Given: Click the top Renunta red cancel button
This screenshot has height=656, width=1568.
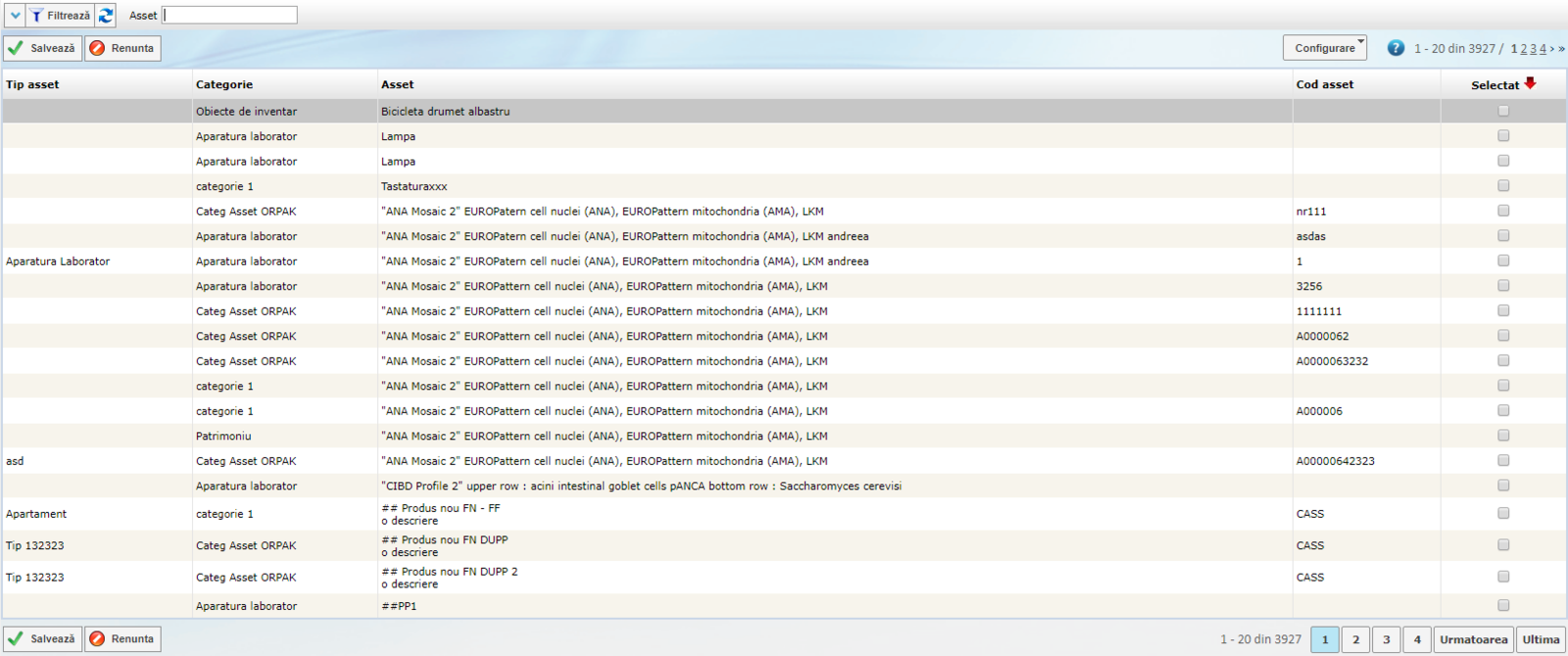Looking at the screenshot, I should pyautogui.click(x=122, y=48).
